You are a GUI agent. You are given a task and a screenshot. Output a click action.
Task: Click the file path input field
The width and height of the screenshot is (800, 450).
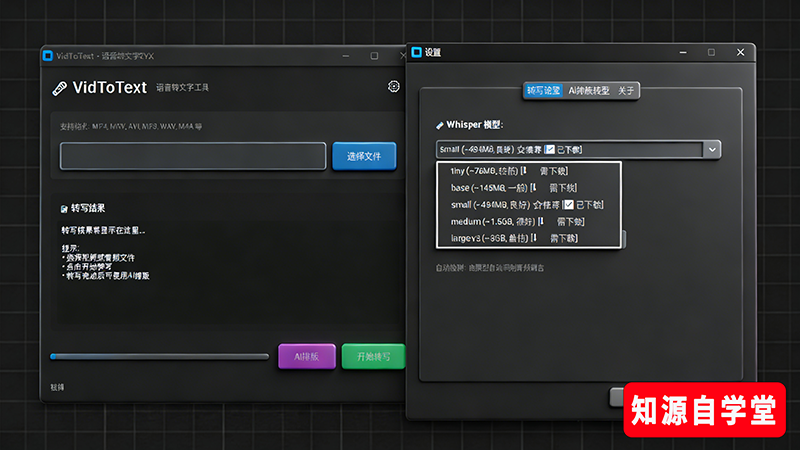193,156
